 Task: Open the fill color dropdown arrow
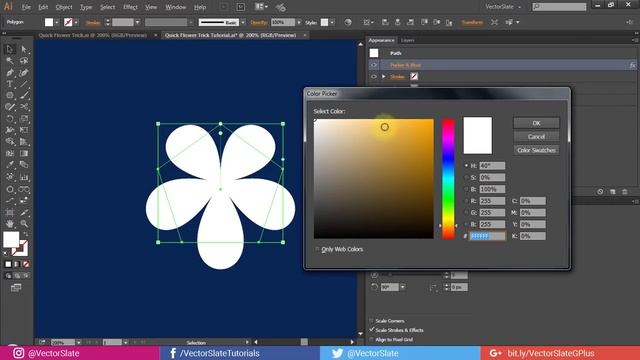[x=57, y=22]
